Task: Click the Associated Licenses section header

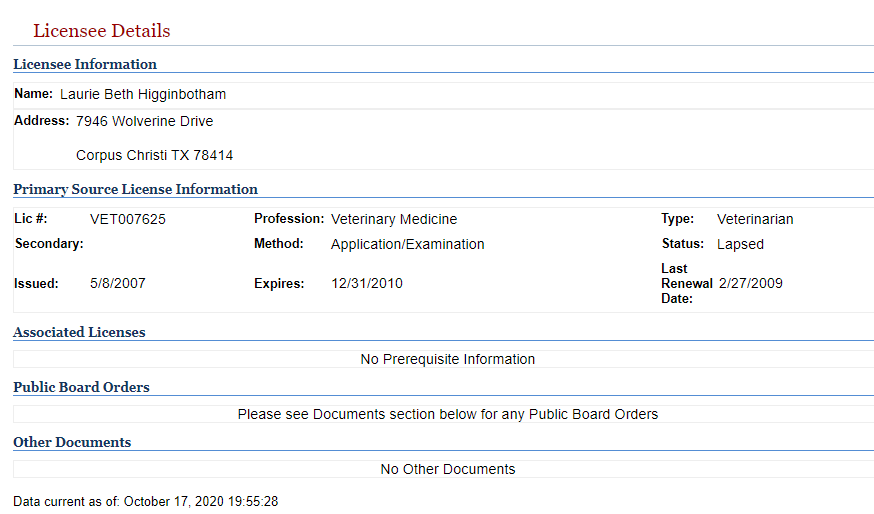Action: coord(79,332)
